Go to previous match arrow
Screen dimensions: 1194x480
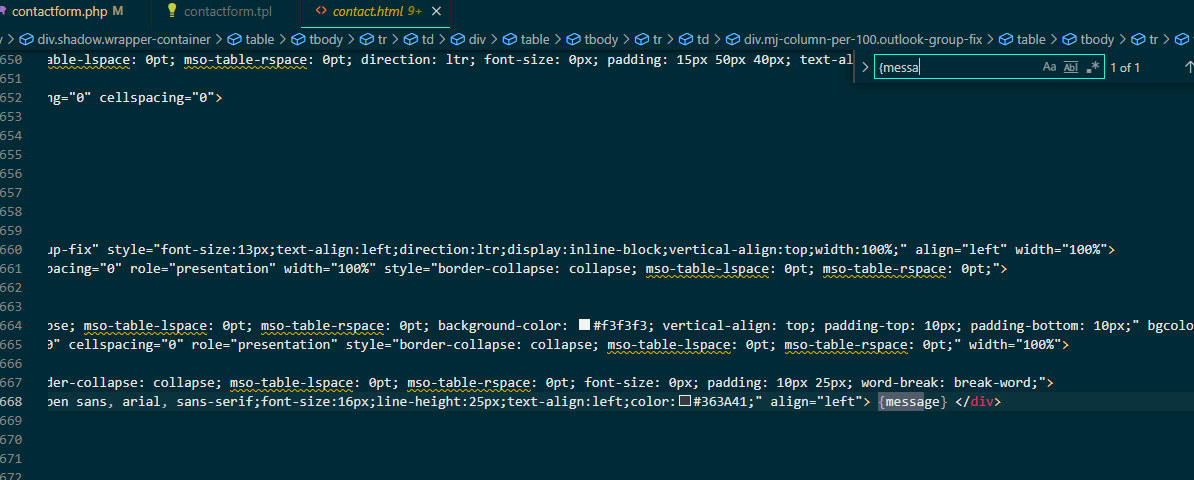coord(1188,67)
